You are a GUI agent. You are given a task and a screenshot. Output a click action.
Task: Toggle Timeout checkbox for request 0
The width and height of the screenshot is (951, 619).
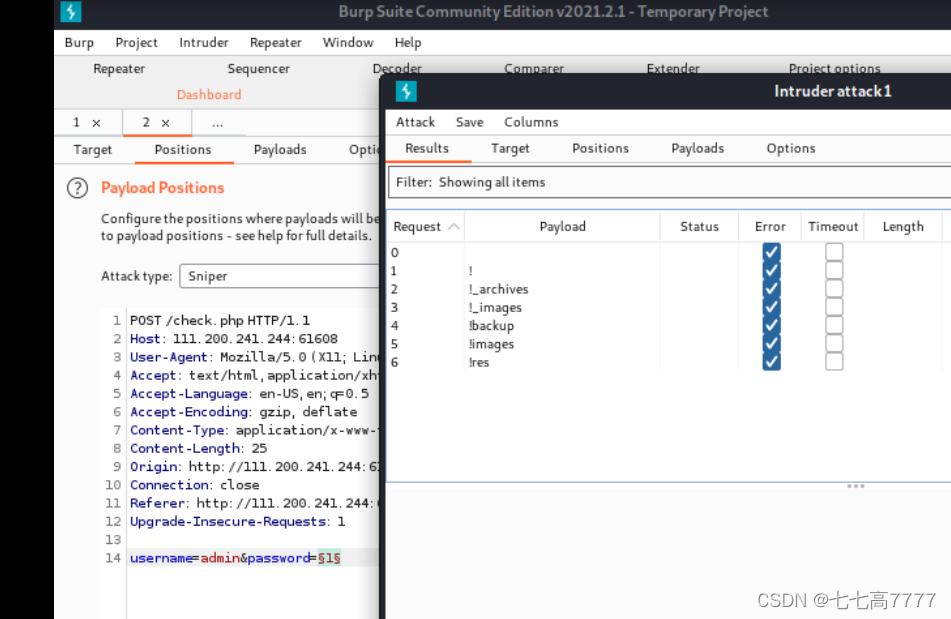(x=834, y=252)
